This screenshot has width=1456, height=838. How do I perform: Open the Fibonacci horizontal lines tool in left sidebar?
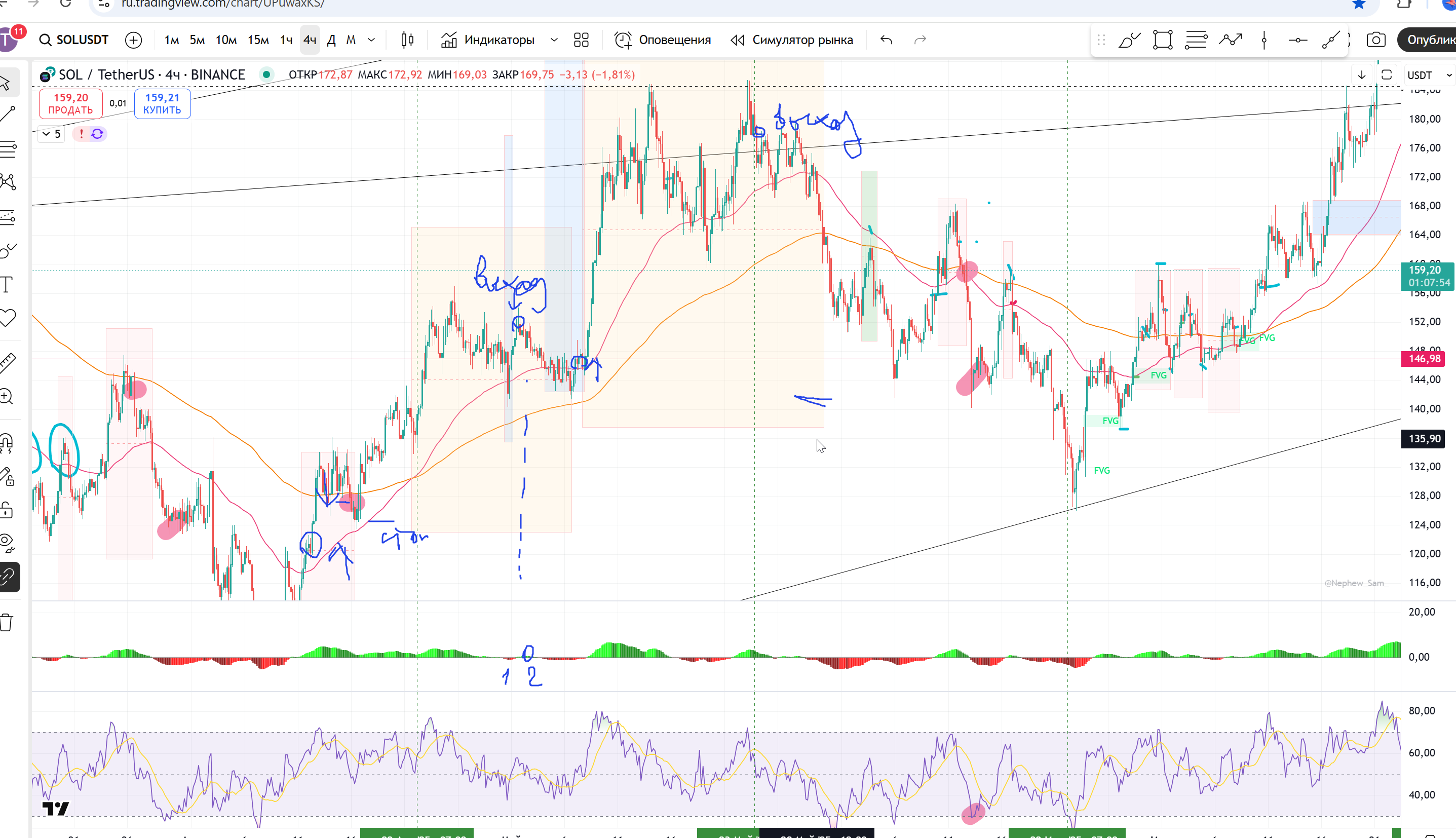pyautogui.click(x=7, y=149)
